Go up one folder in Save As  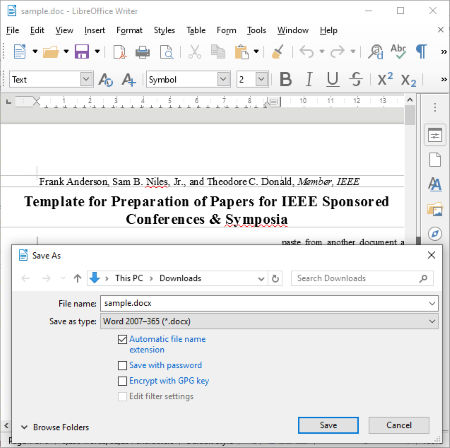pyautogui.click(x=77, y=278)
